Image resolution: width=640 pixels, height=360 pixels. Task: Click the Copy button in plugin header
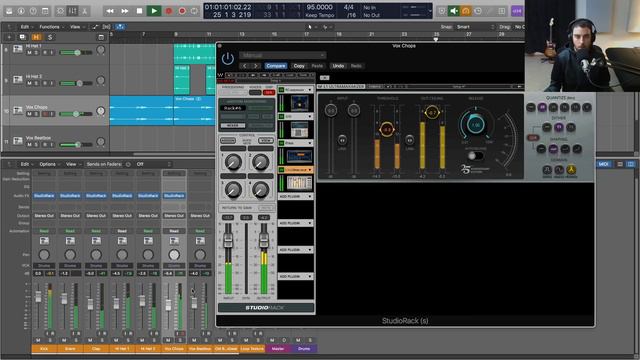pyautogui.click(x=299, y=66)
